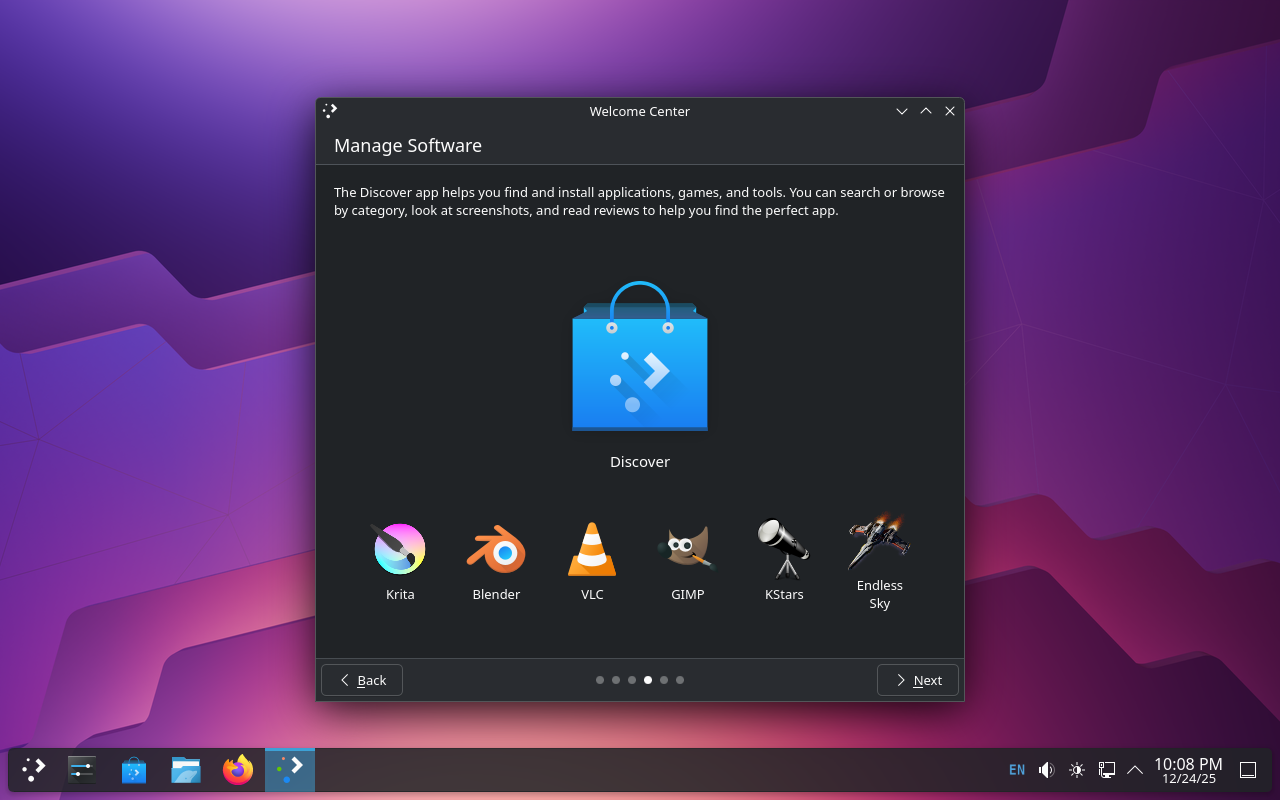Open the Dolphin file manager in taskbar
The image size is (1280, 800).
186,770
